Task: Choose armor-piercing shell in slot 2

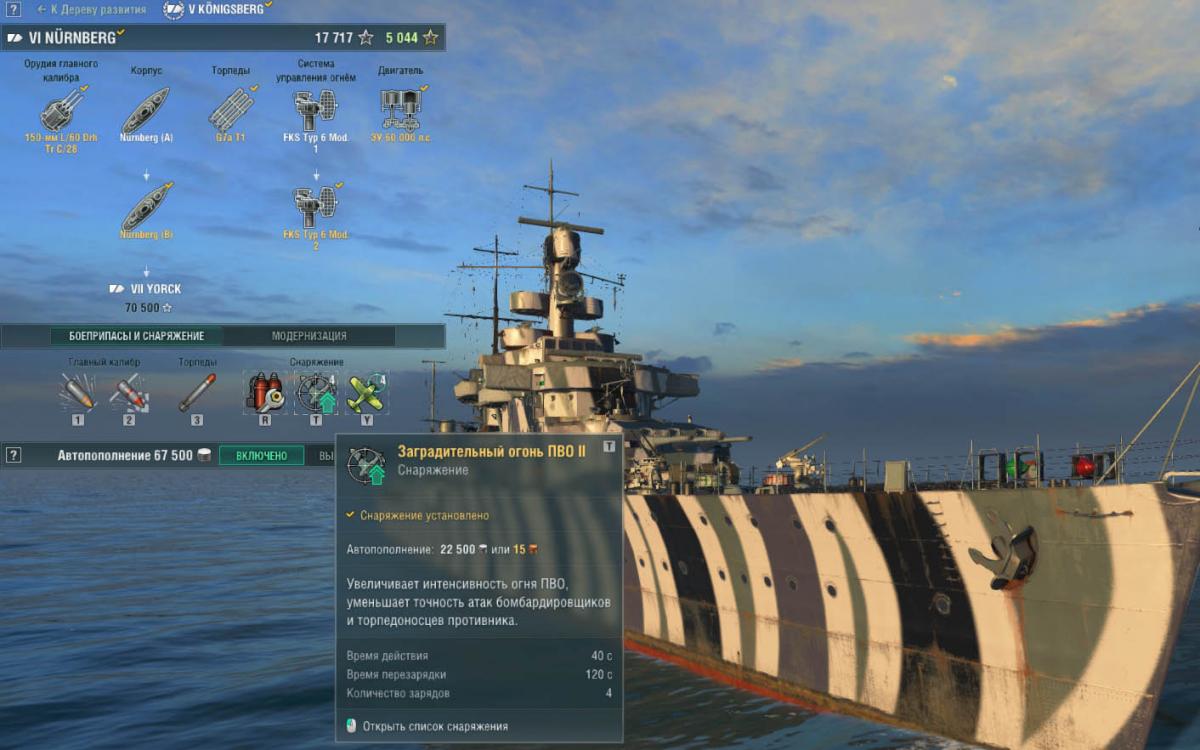Action: point(129,392)
